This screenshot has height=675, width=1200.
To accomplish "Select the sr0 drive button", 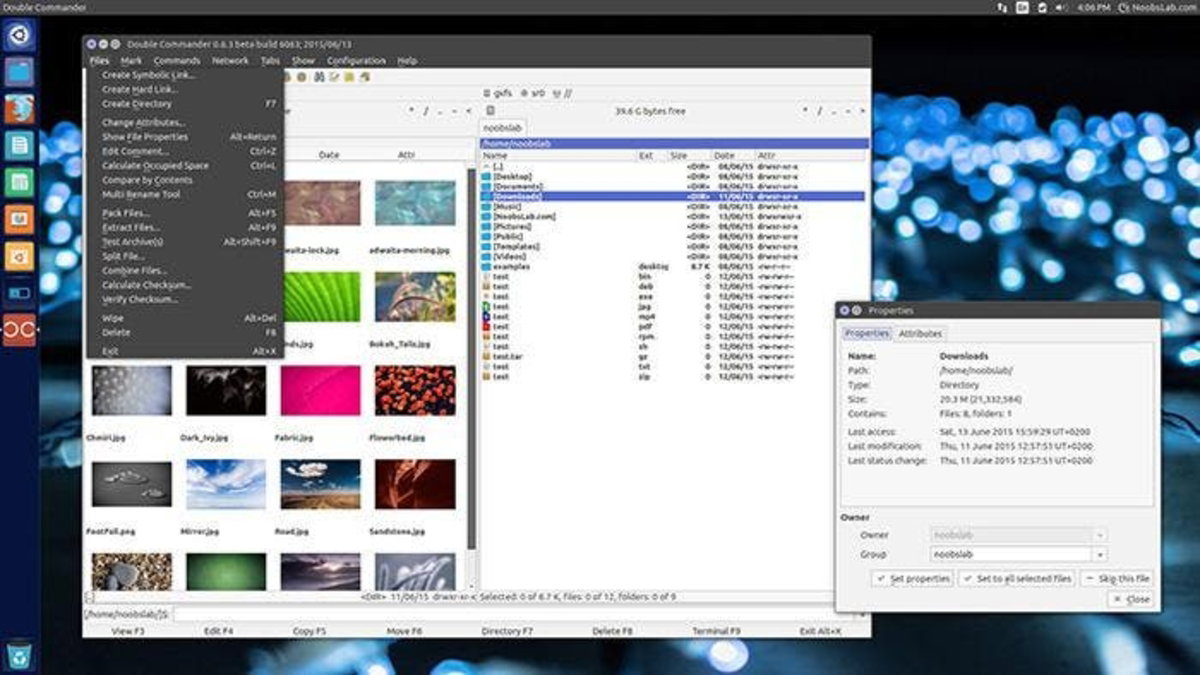I will click(x=533, y=93).
